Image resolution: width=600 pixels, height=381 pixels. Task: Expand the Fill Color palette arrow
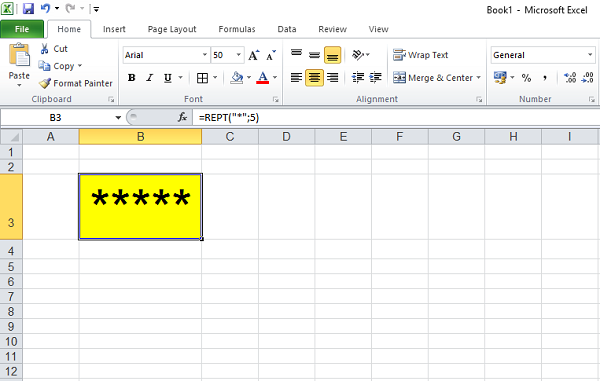tap(249, 78)
